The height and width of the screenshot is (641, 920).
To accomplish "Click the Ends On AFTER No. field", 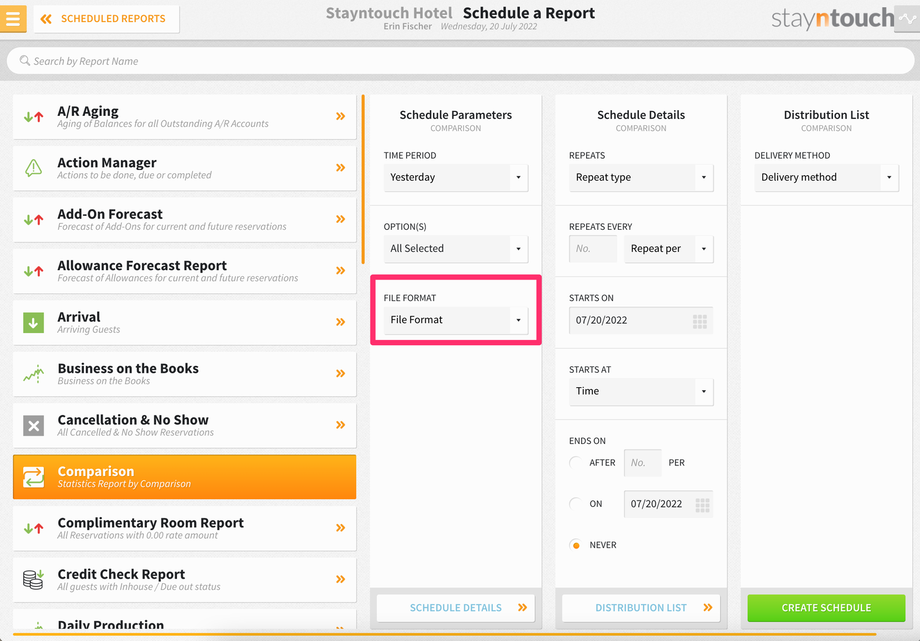I will pos(642,463).
